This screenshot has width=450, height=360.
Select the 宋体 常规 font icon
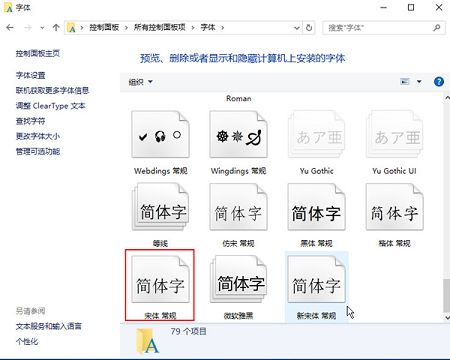160,279
